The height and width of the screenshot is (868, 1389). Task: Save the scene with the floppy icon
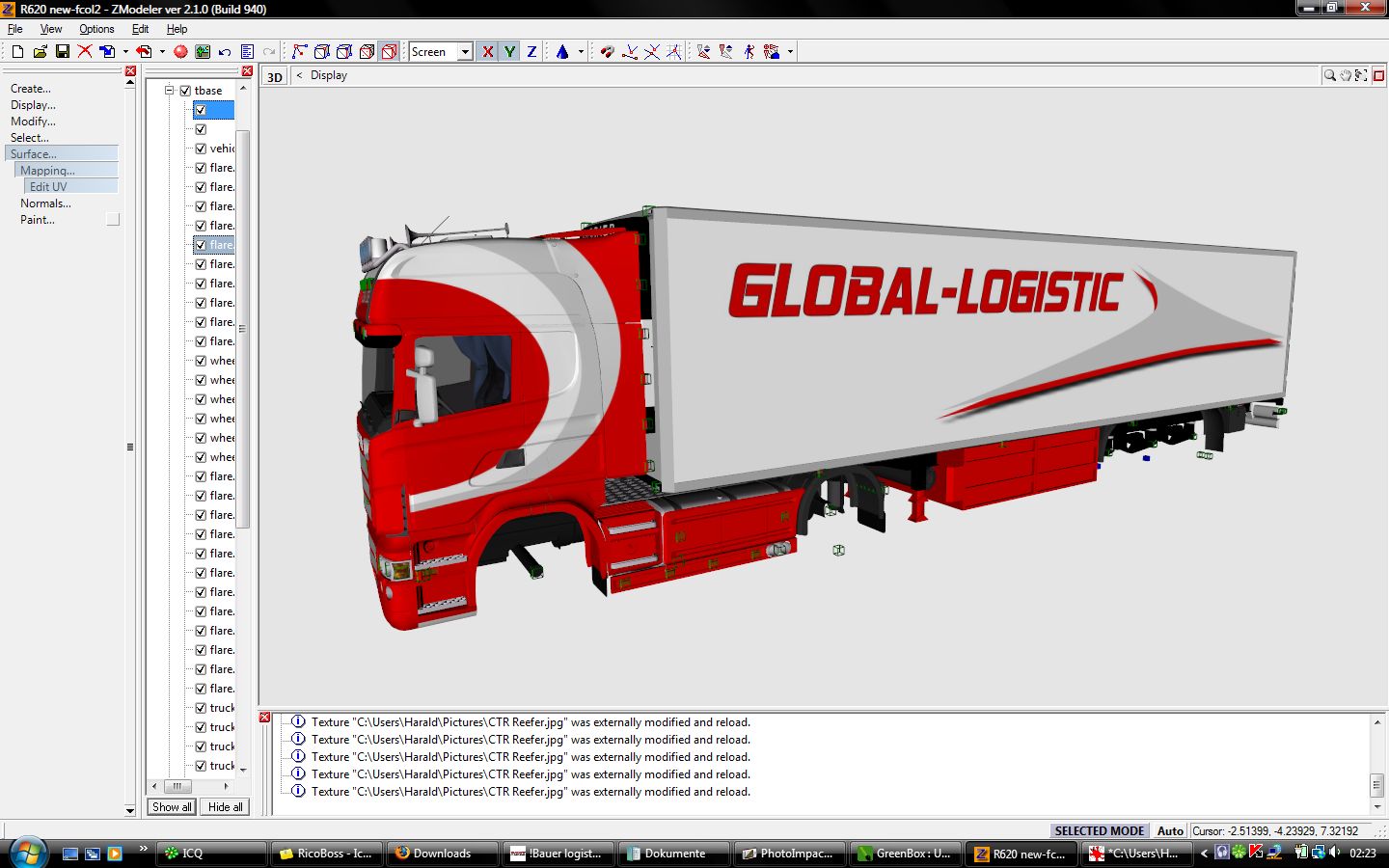click(63, 51)
